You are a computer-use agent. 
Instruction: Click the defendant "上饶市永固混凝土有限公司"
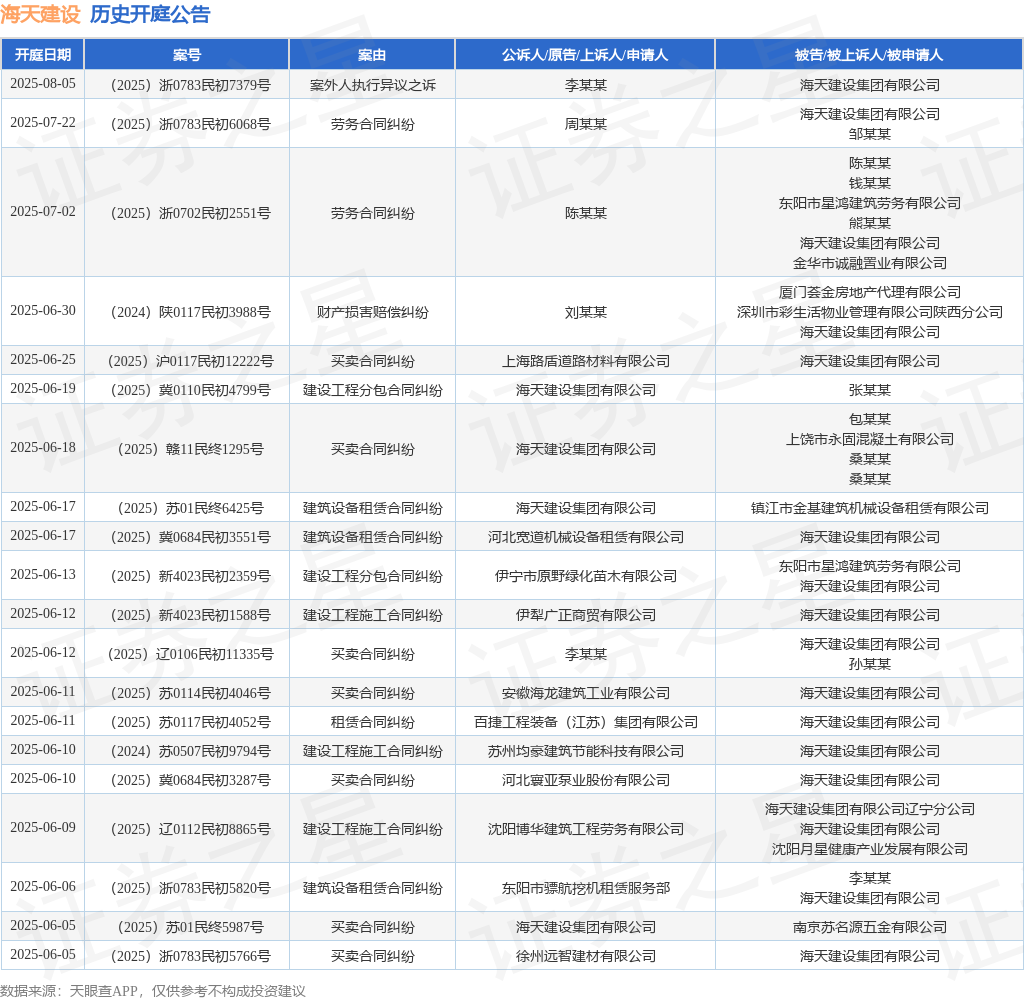click(x=869, y=439)
